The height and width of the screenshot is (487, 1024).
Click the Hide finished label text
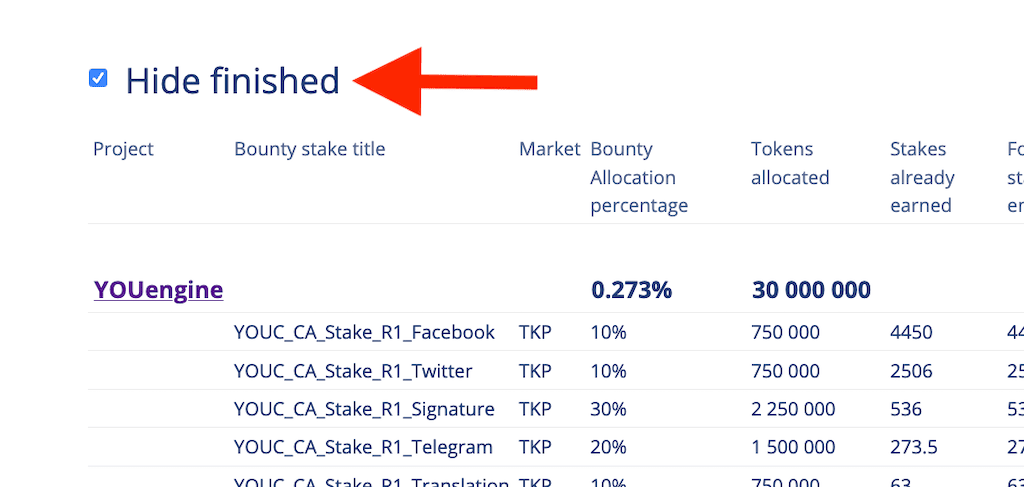tap(232, 81)
